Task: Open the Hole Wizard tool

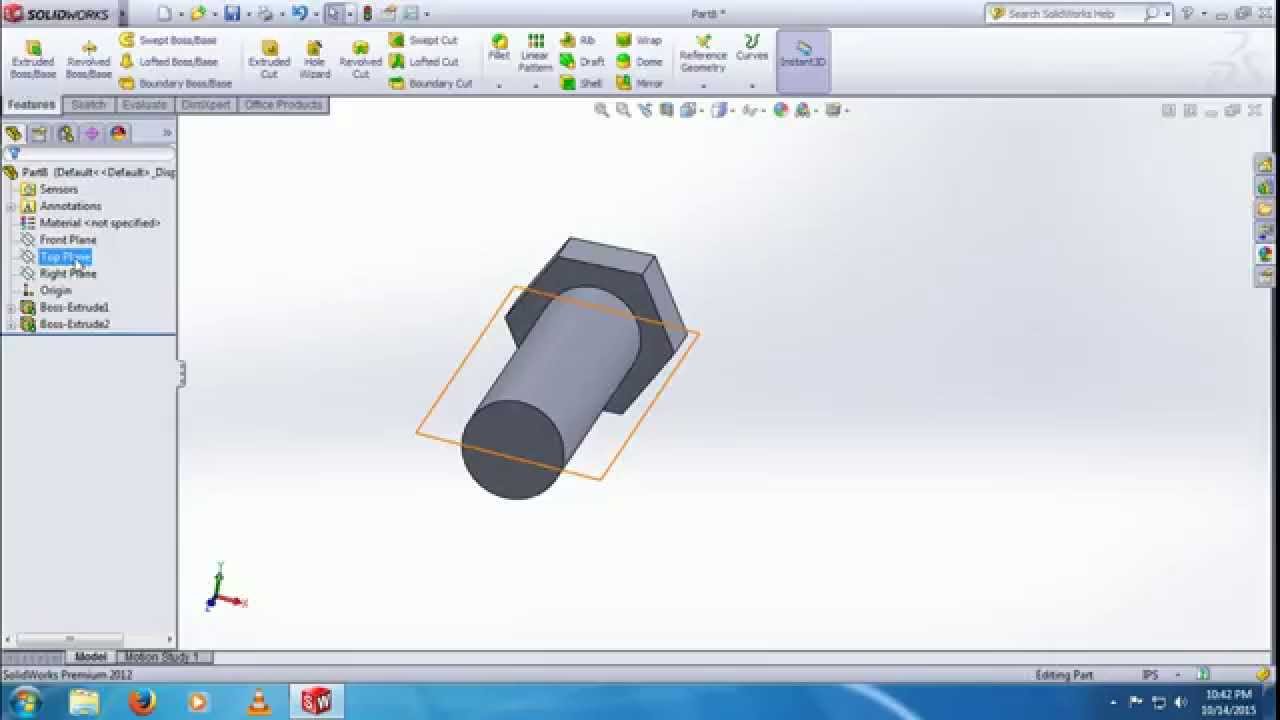Action: point(314,60)
